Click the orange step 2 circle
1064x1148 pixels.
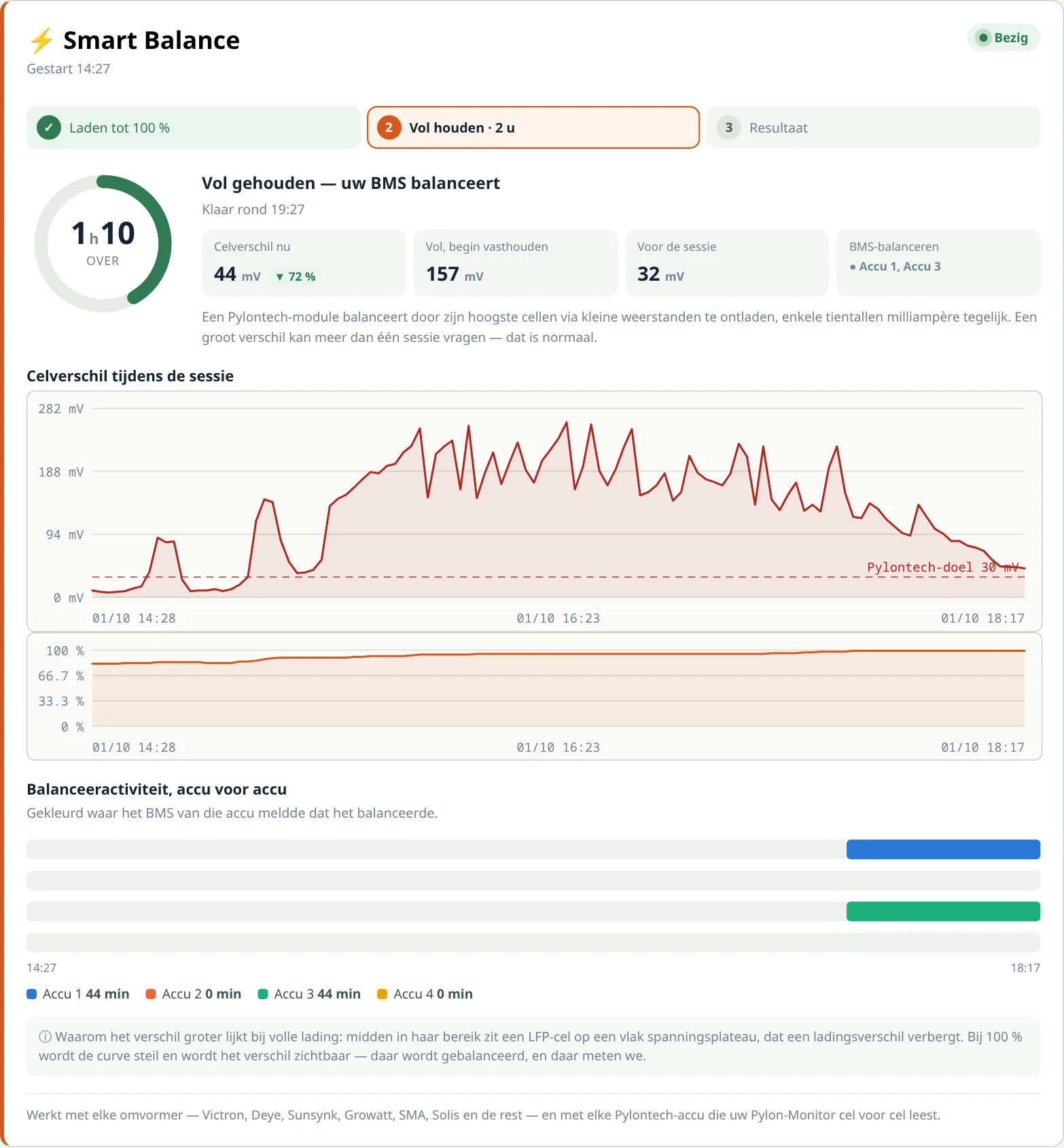coord(389,128)
